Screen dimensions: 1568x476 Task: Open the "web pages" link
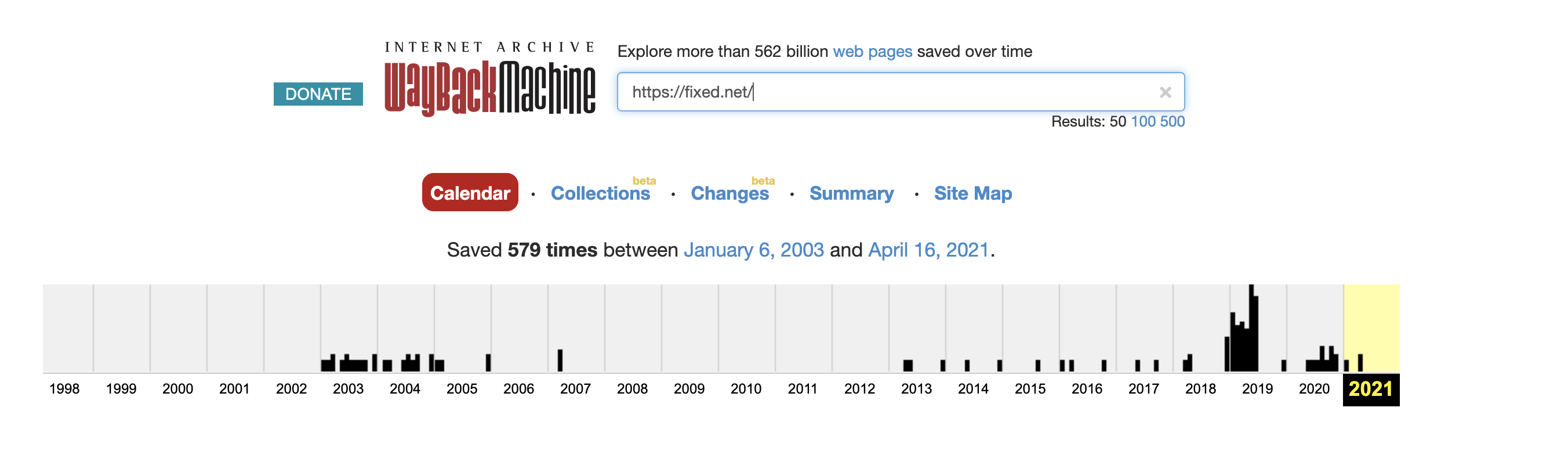coord(872,51)
